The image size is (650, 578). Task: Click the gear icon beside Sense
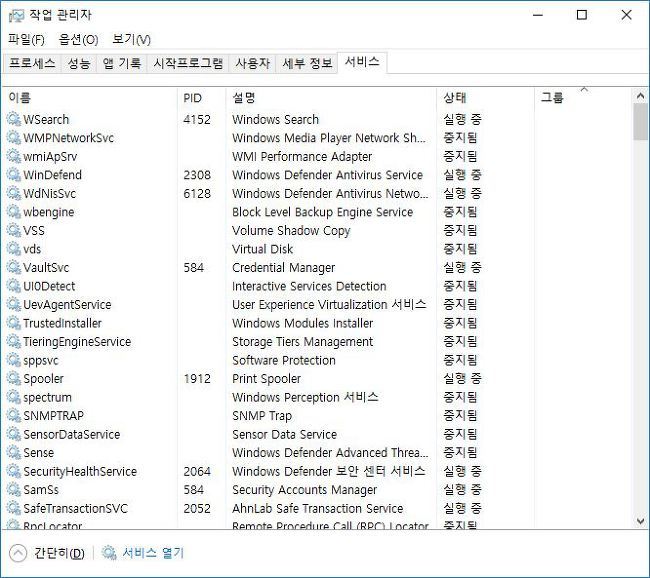click(x=14, y=453)
